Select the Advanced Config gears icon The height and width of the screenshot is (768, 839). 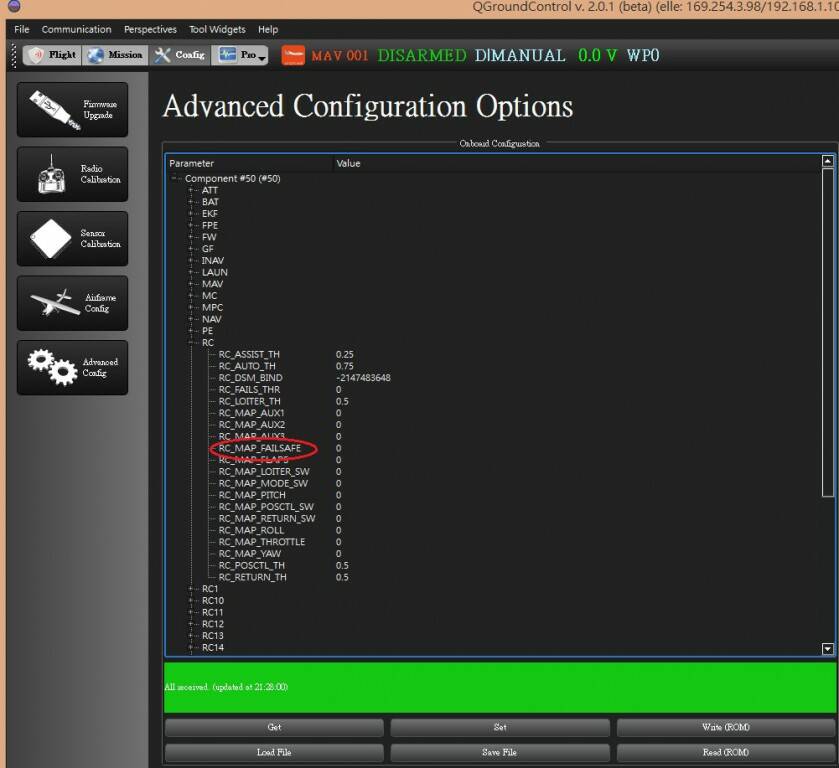pos(52,367)
